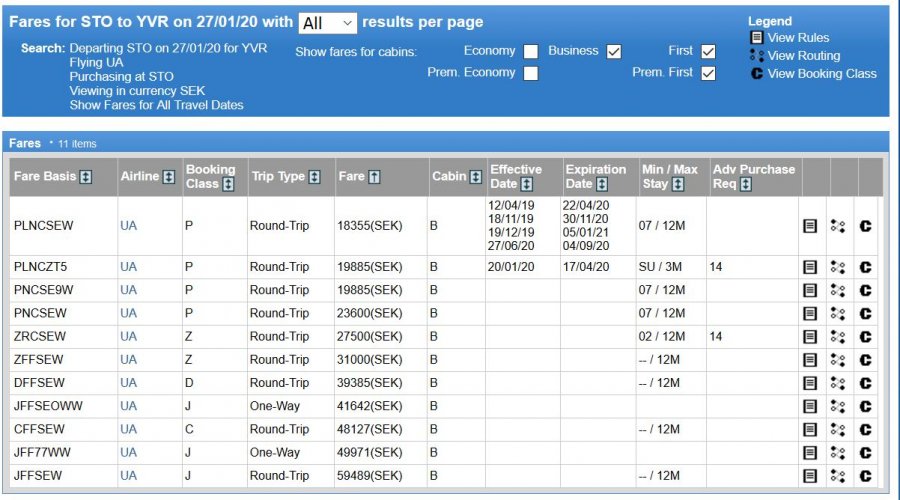The height and width of the screenshot is (500, 900).
Task: Click UA airline link for PLNCSEW
Action: click(x=128, y=226)
